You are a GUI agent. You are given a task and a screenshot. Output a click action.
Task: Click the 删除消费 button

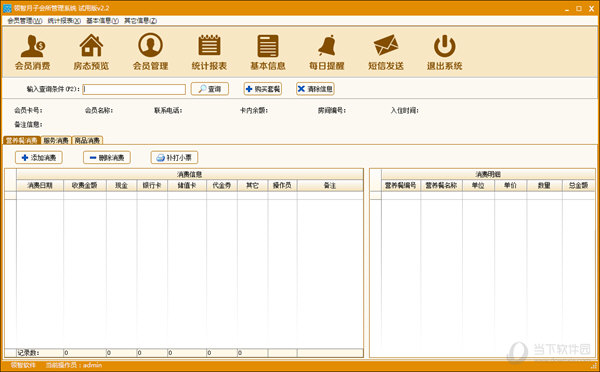pos(107,157)
